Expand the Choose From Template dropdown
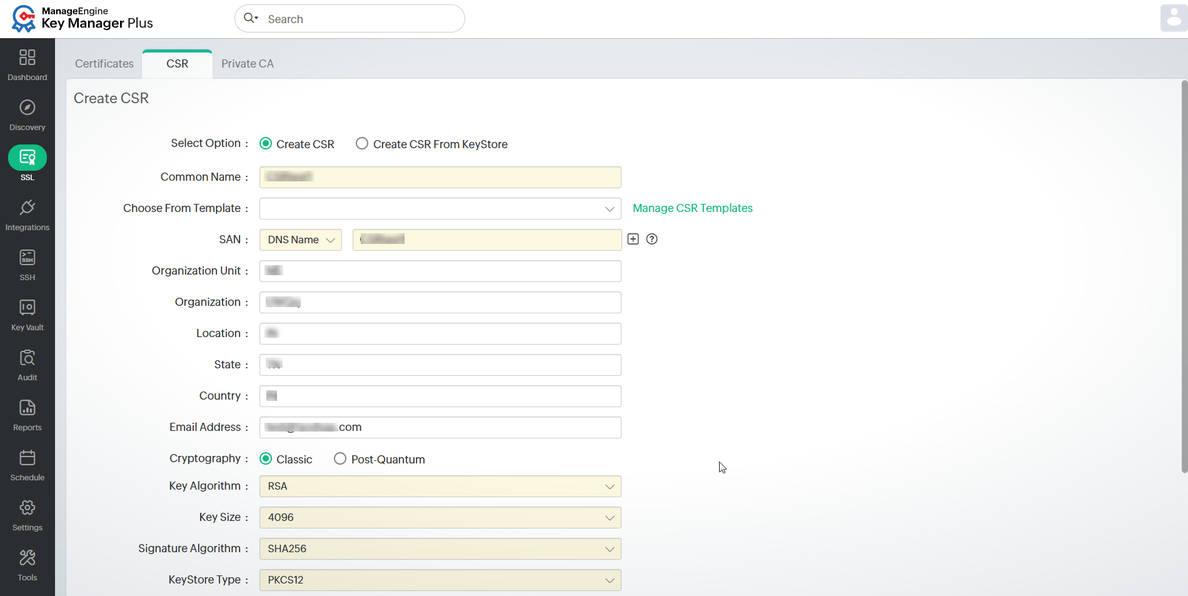Screen dimensions: 1188x596 tap(440, 209)
